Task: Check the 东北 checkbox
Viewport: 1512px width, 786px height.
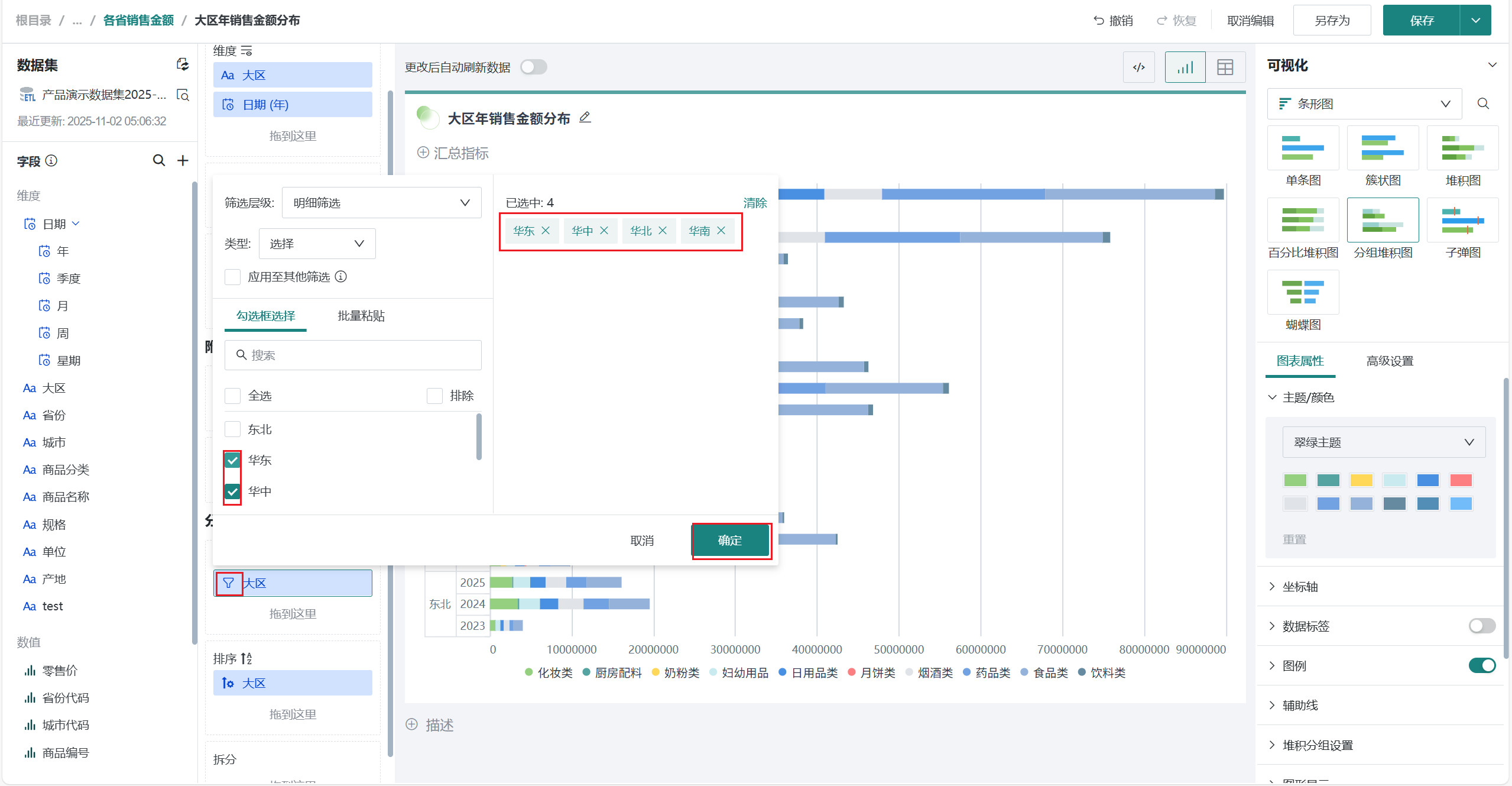Action: [233, 429]
